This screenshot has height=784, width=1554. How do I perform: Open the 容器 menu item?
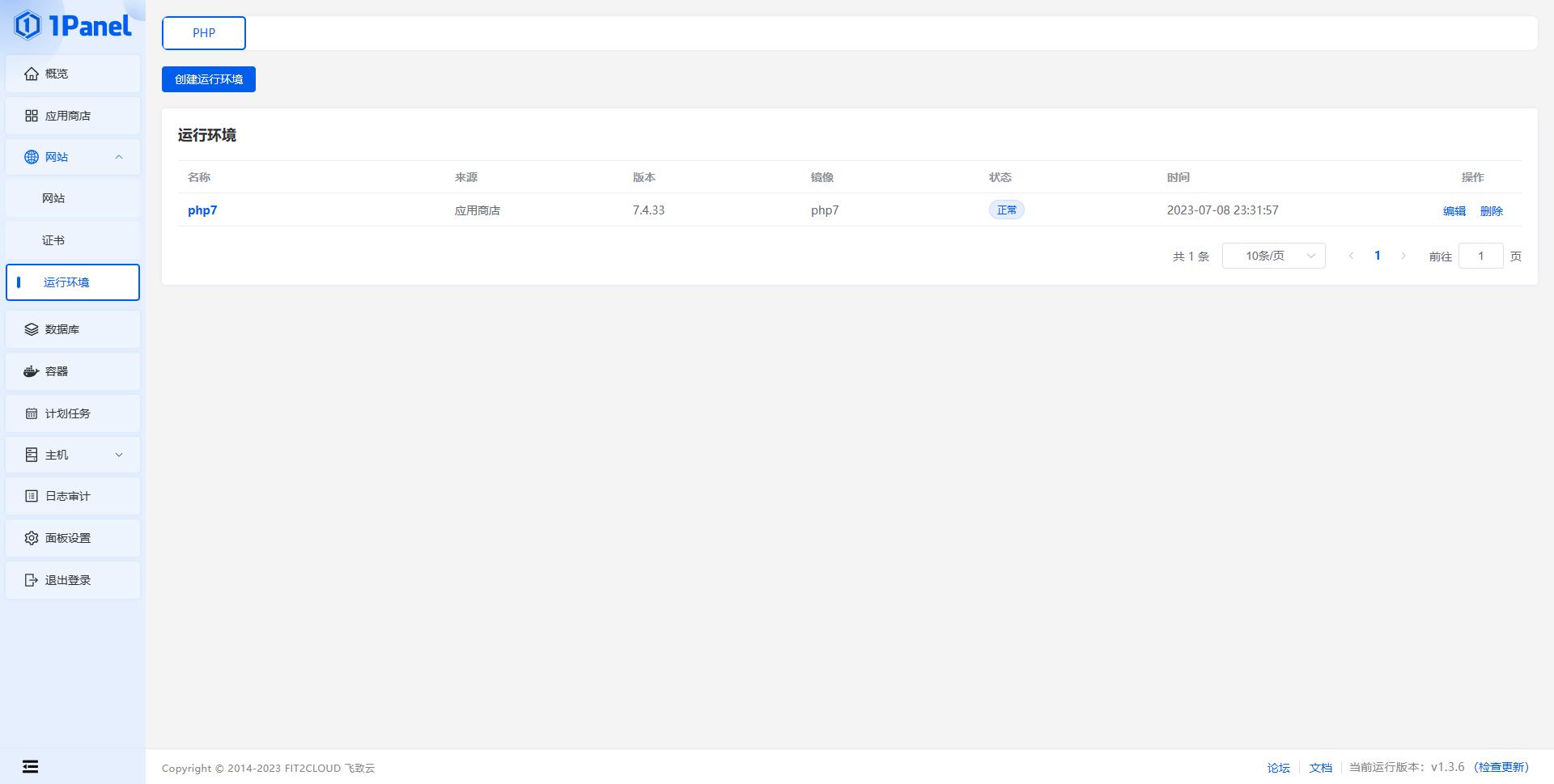(x=73, y=371)
